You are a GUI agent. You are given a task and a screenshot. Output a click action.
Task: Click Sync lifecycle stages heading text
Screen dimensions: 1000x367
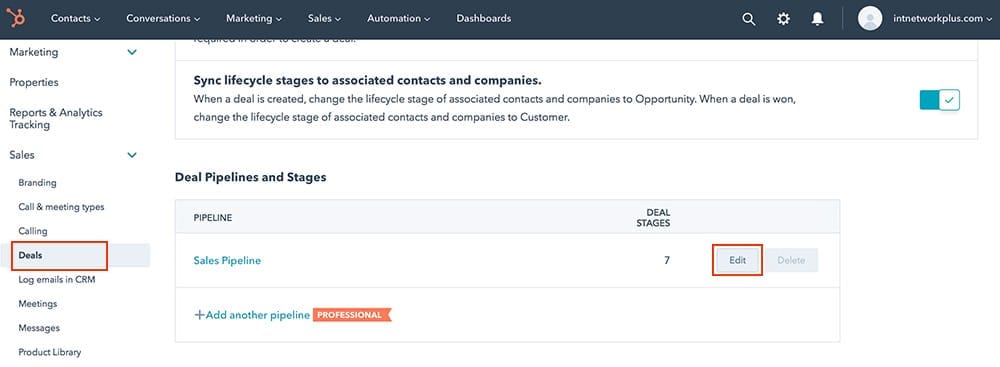click(367, 81)
